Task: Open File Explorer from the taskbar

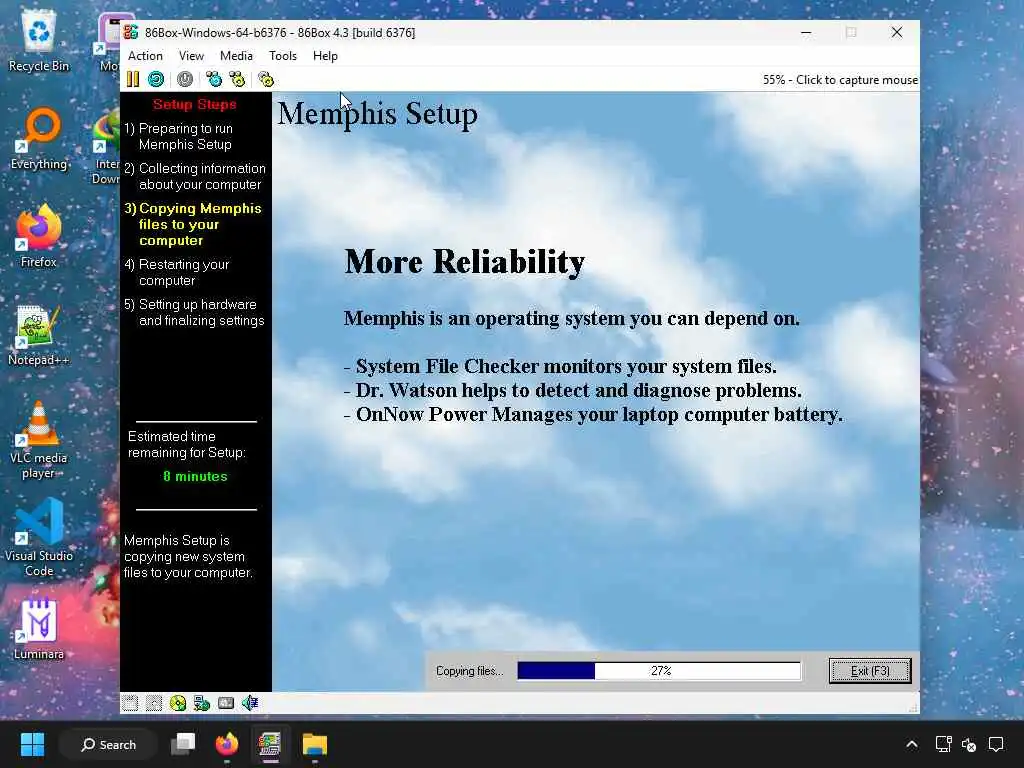Action: 314,744
